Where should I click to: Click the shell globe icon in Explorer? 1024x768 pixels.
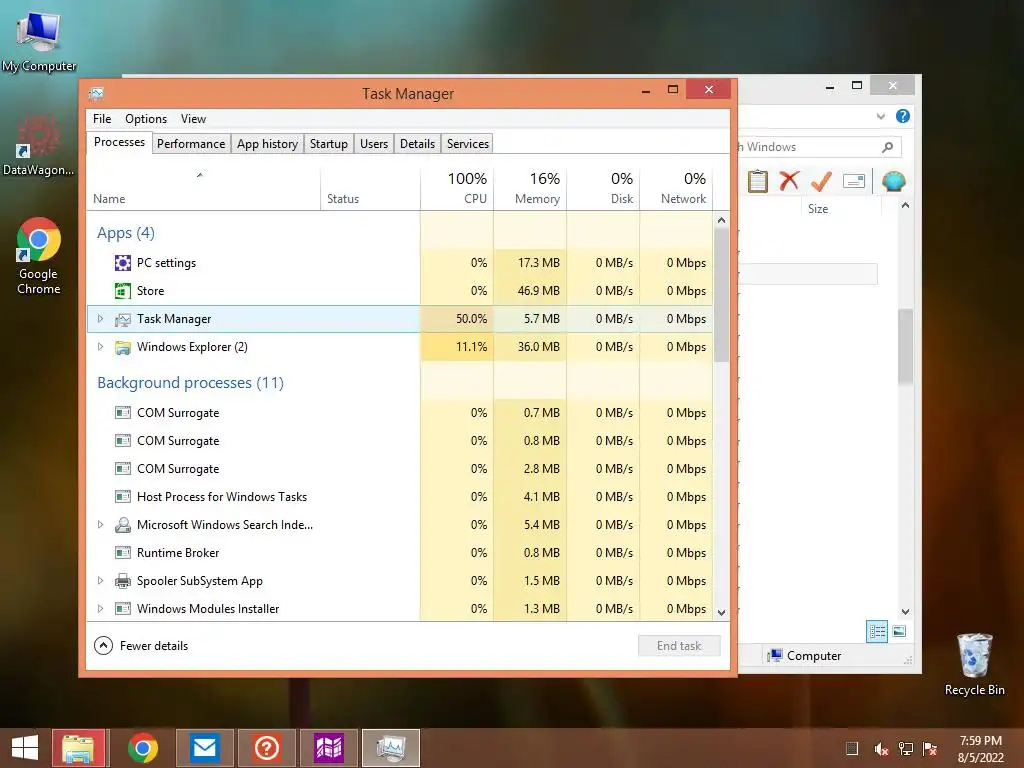(x=893, y=181)
